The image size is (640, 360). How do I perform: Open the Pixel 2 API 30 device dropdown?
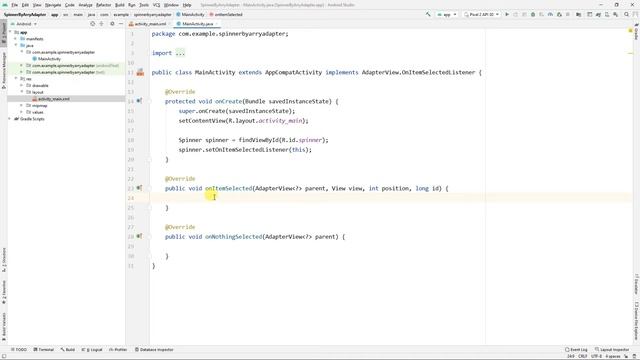point(482,14)
